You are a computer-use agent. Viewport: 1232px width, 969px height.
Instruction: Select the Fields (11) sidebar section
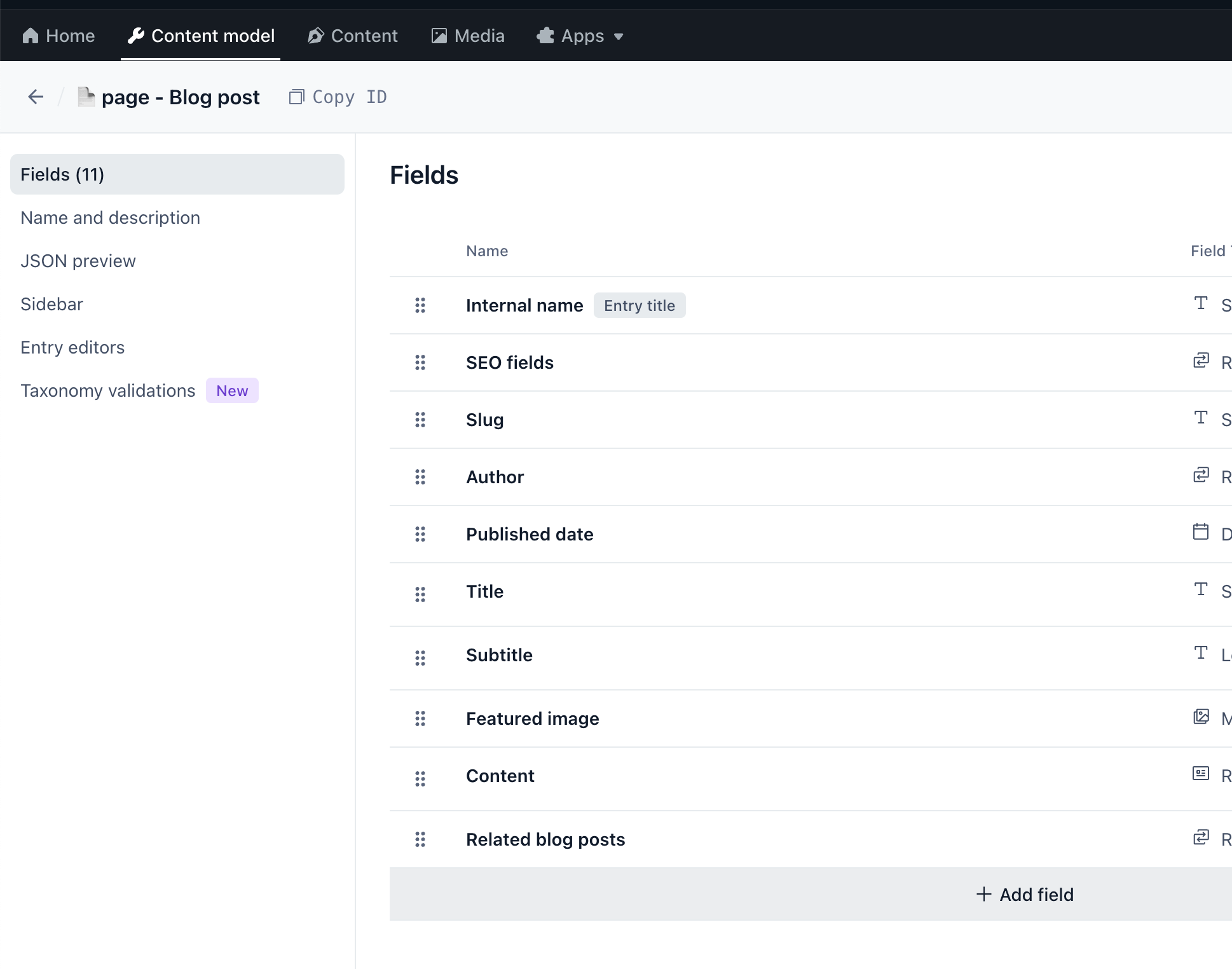177,174
